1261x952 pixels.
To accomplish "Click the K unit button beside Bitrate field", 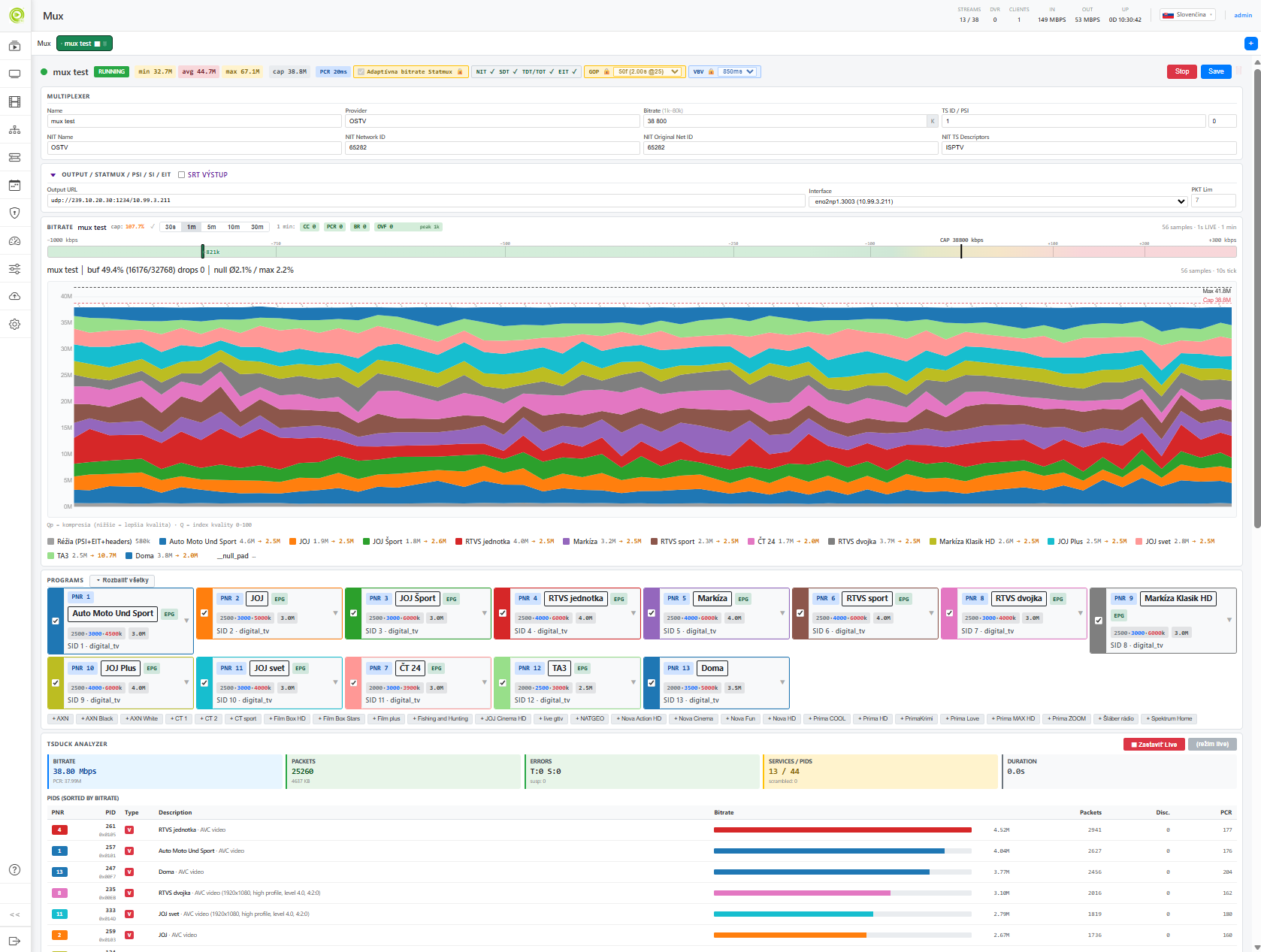I will (x=933, y=121).
